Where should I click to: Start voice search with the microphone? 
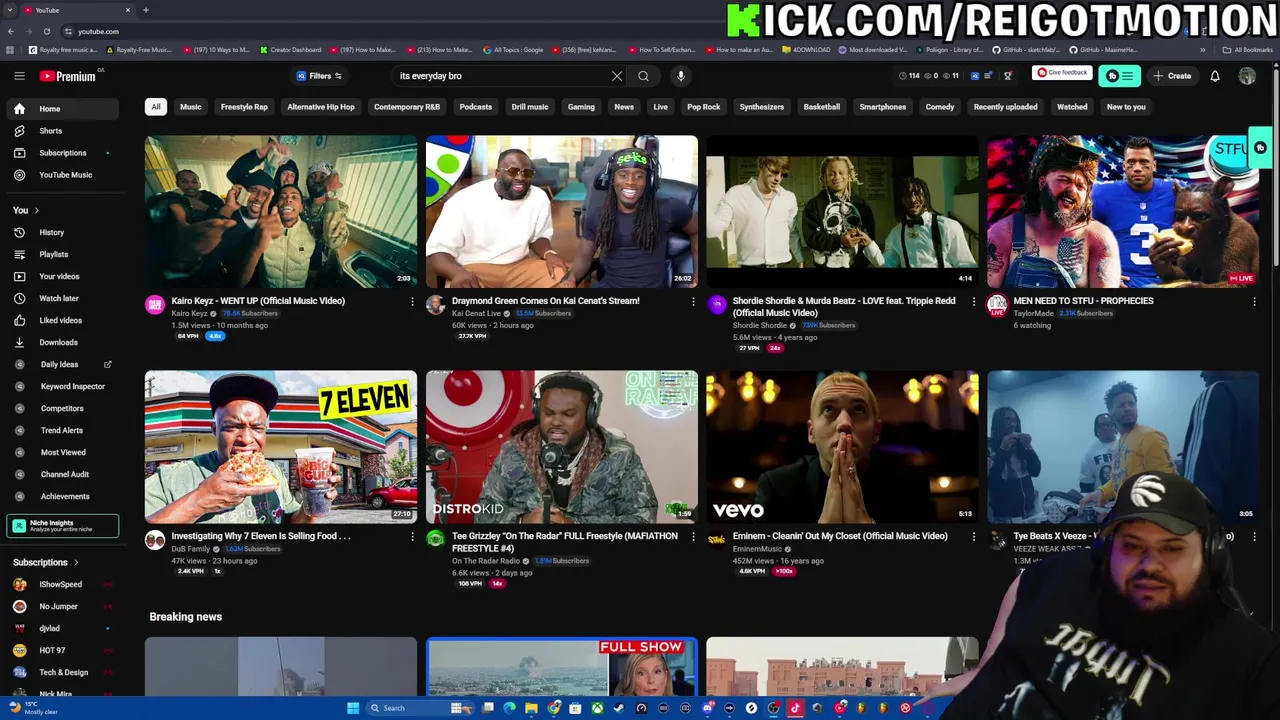[x=681, y=76]
